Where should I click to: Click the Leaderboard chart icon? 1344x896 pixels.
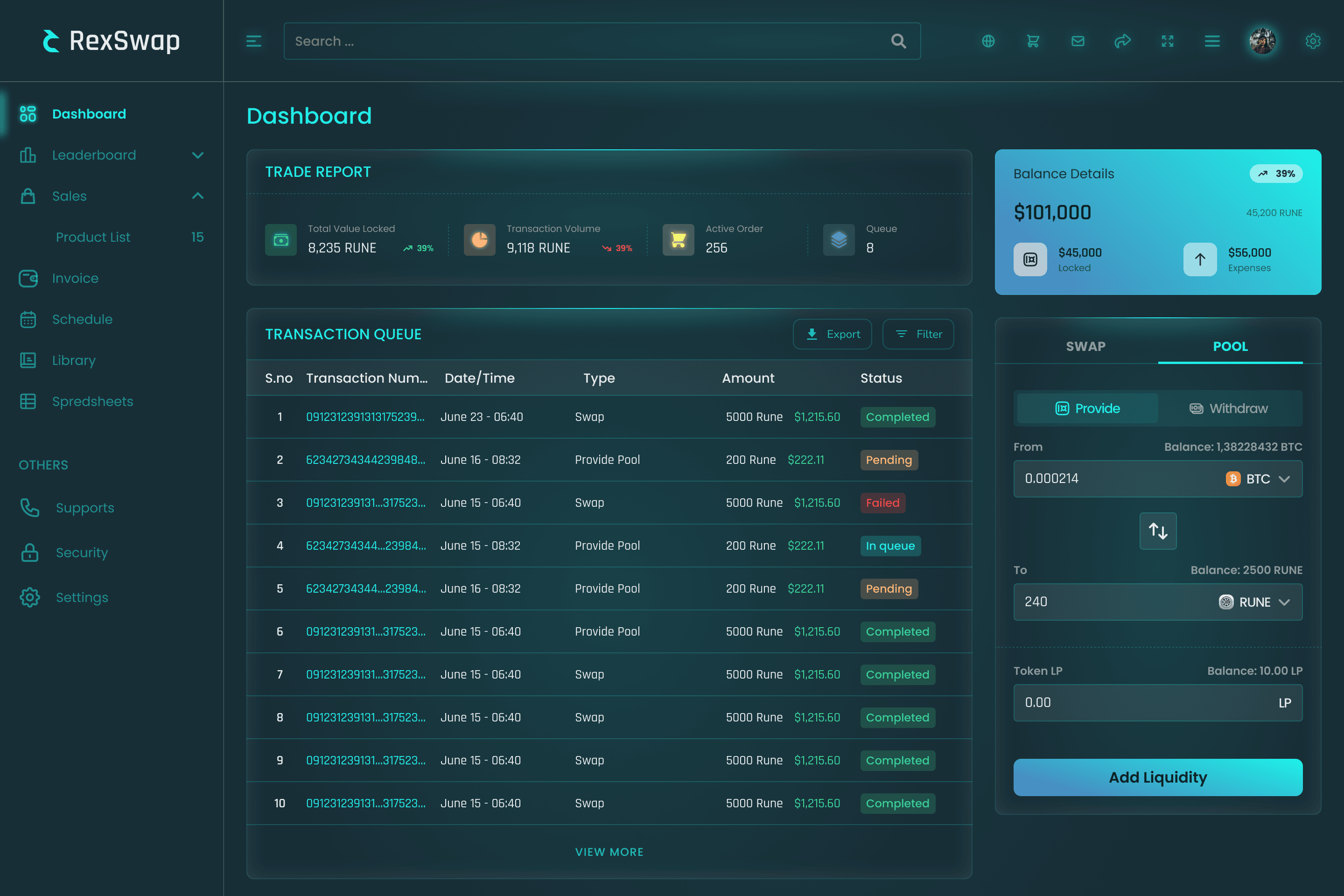click(x=28, y=155)
